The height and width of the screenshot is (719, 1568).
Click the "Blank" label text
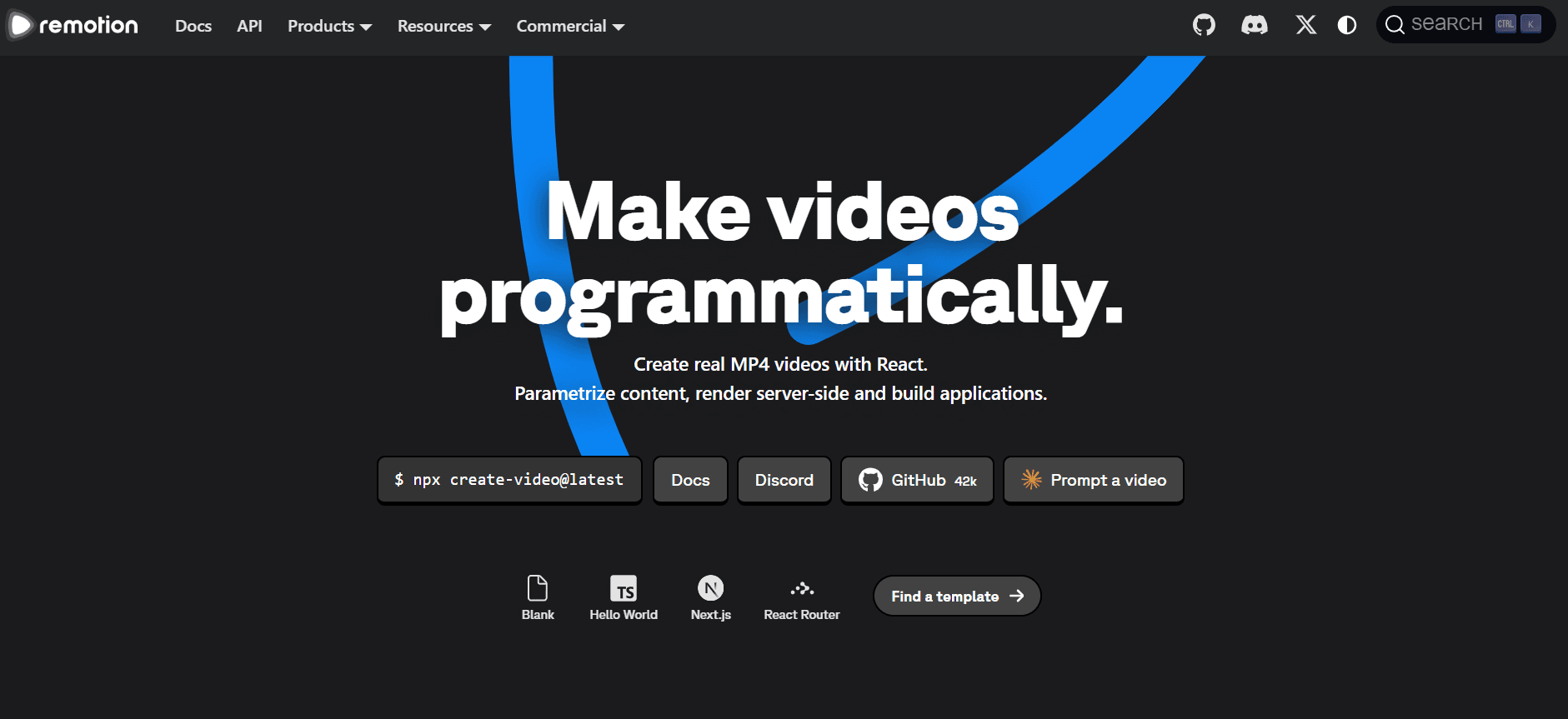point(538,615)
